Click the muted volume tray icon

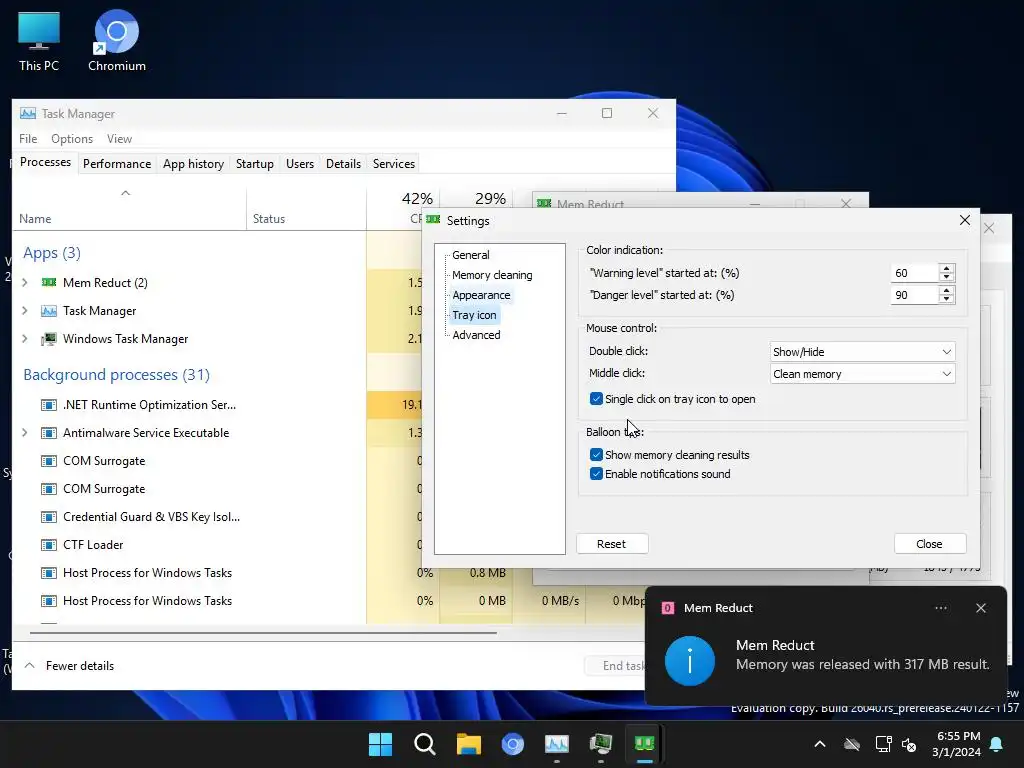909,744
